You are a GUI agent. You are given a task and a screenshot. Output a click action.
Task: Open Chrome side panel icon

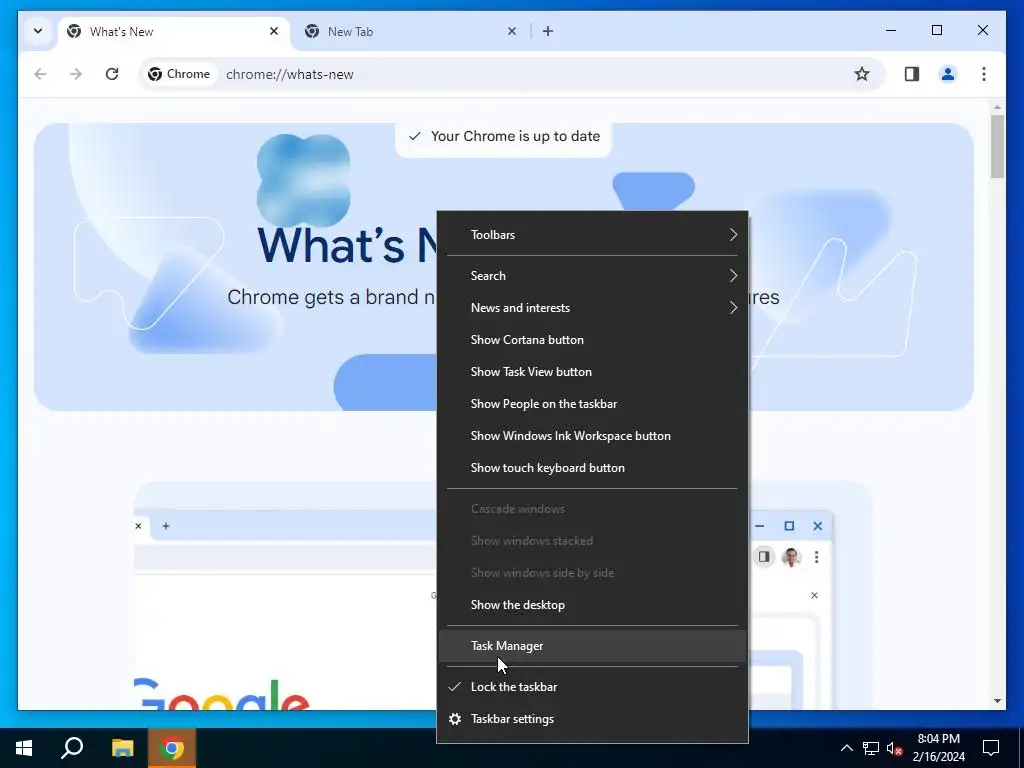(x=912, y=74)
